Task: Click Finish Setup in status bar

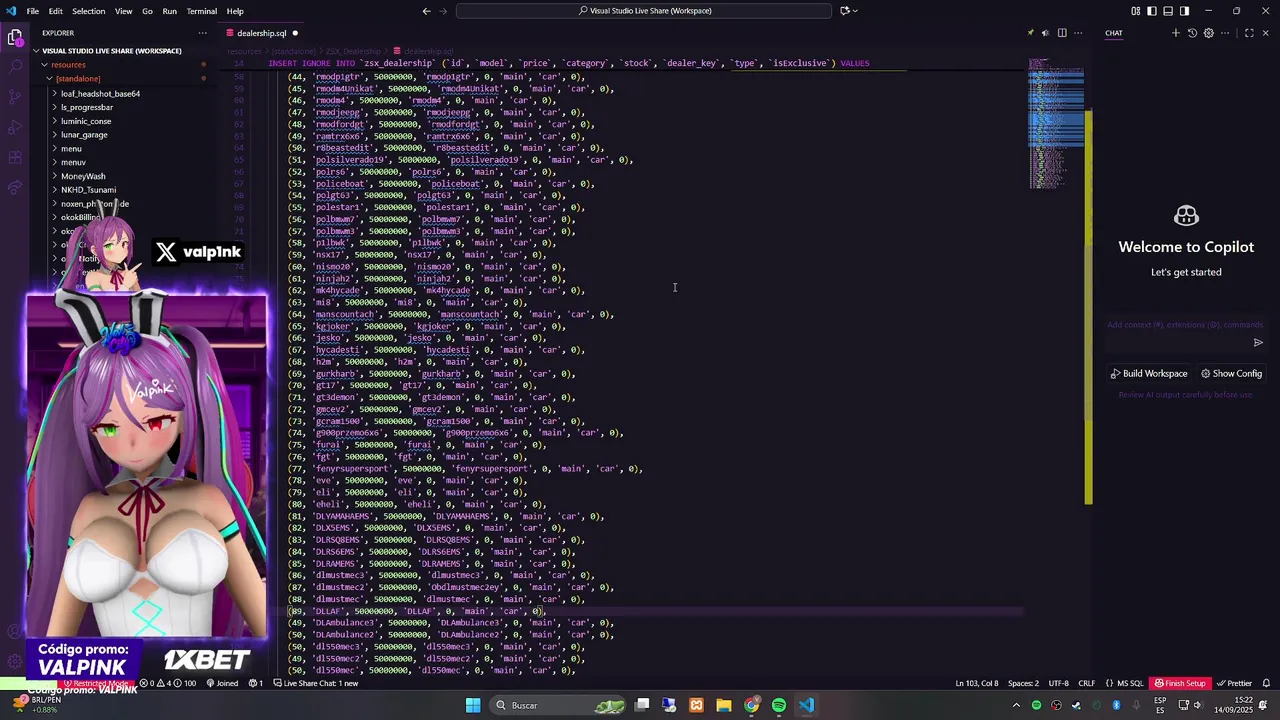Action: point(1180,684)
